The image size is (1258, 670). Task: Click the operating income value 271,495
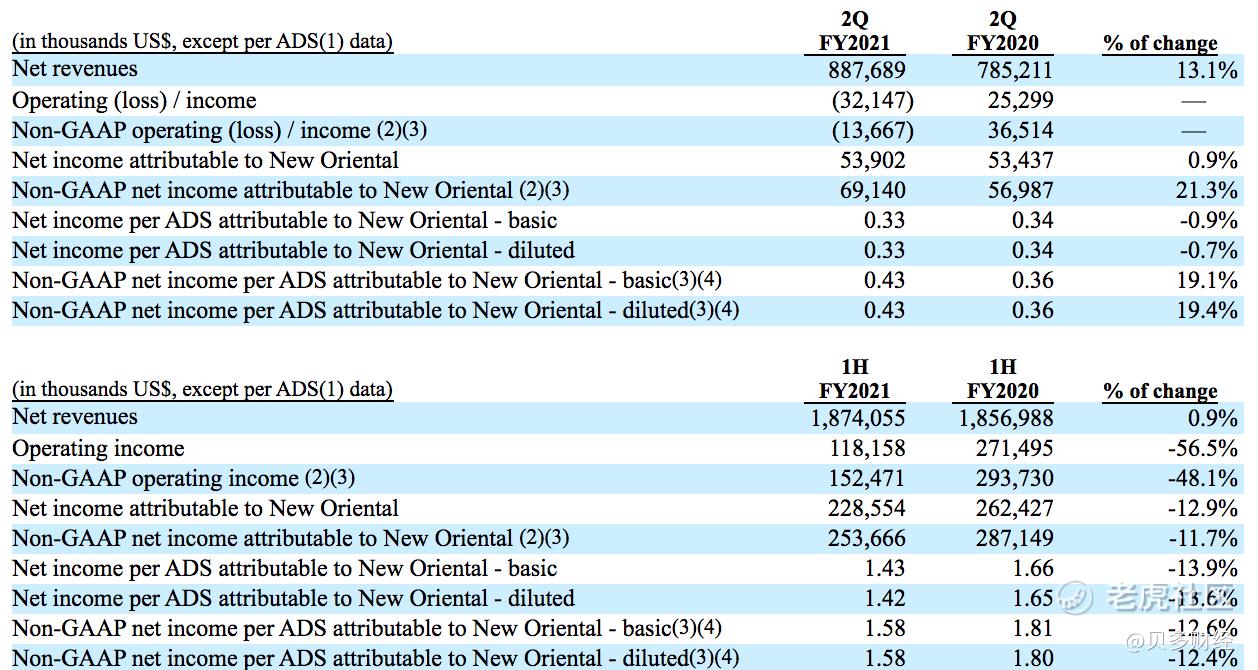point(1015,448)
